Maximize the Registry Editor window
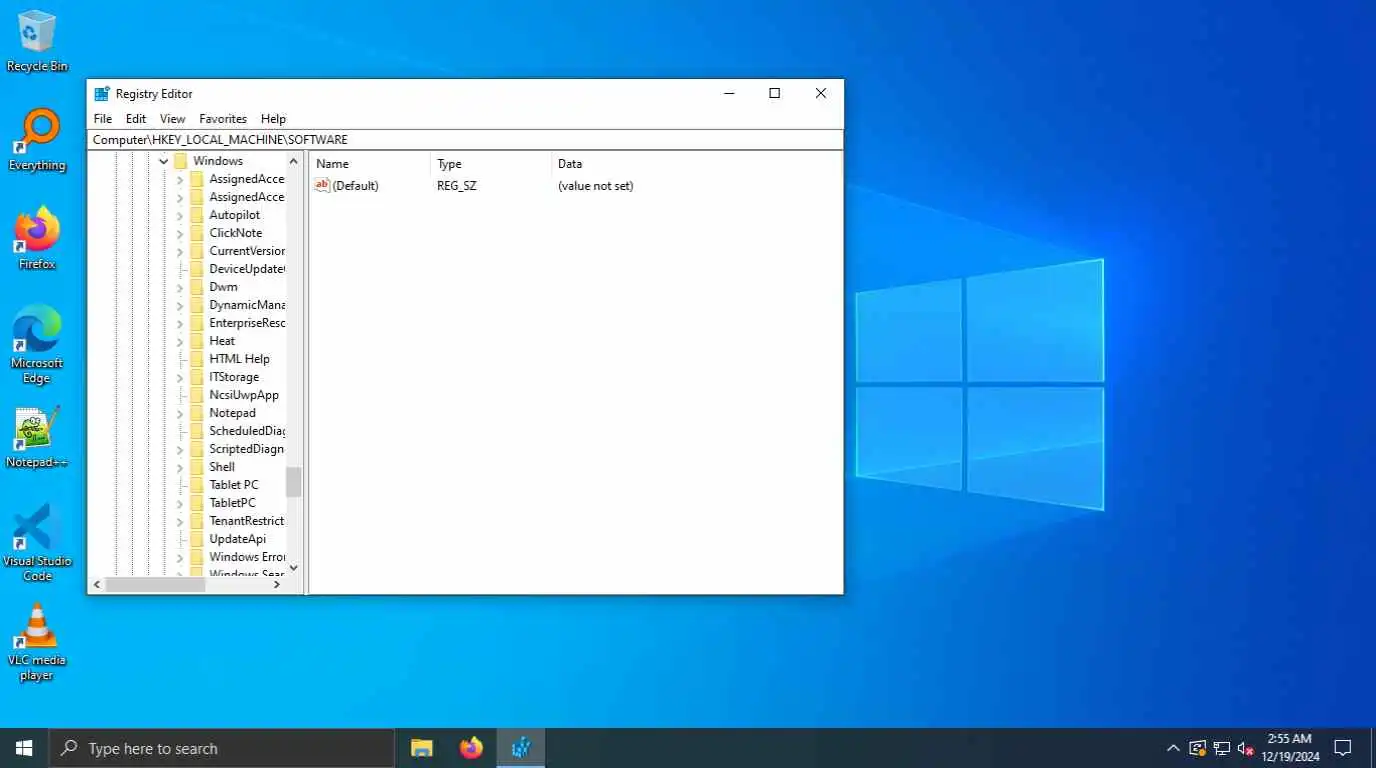 coord(774,93)
